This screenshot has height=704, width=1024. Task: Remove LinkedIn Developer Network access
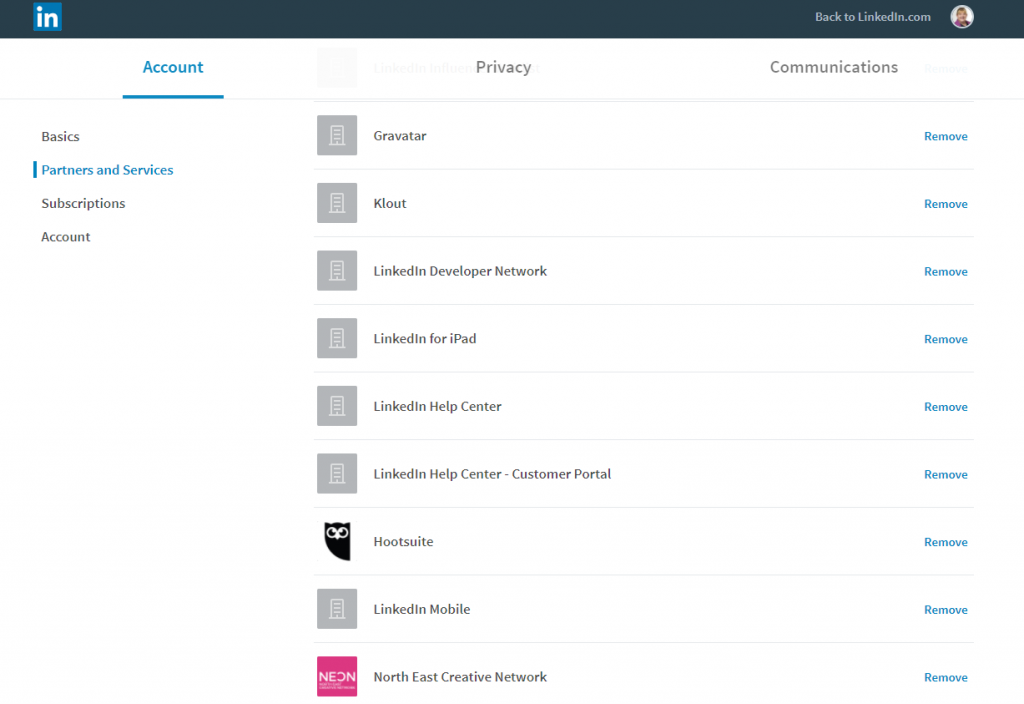coord(946,272)
